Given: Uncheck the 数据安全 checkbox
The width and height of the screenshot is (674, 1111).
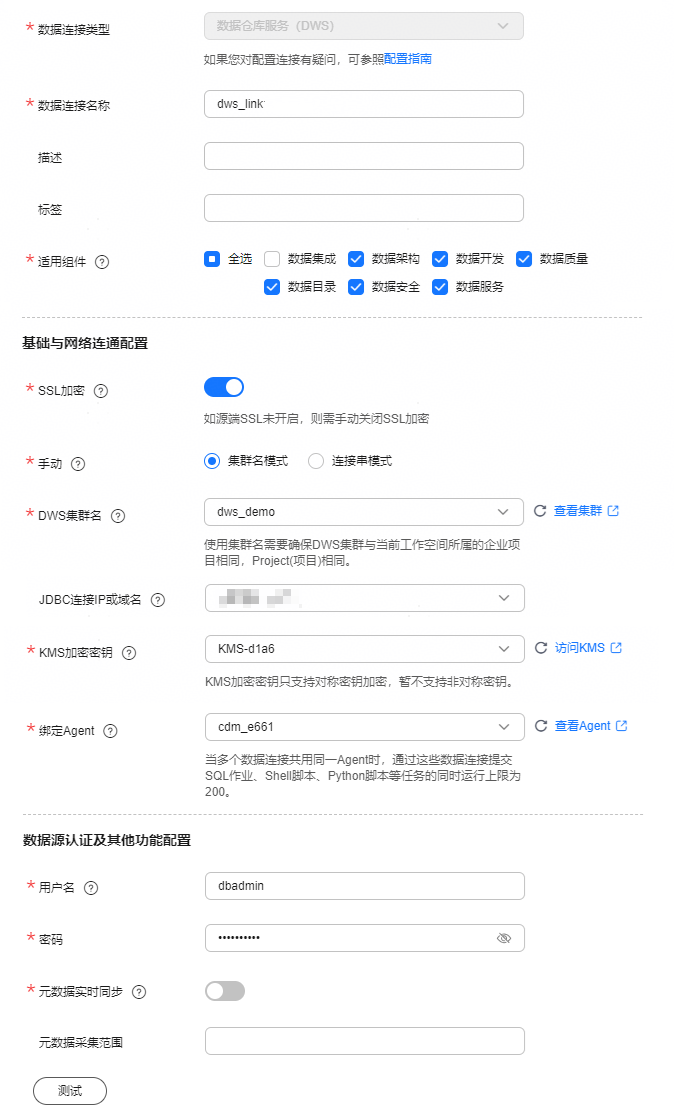Looking at the screenshot, I should 356,287.
